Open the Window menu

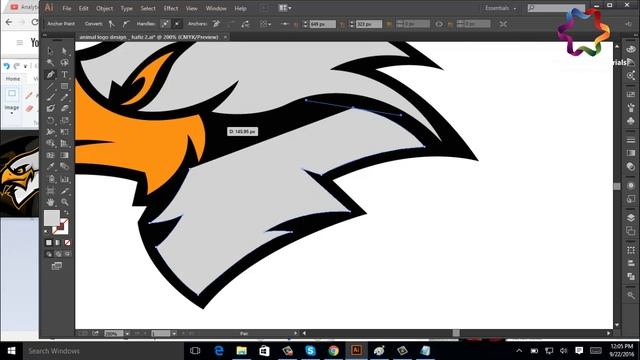[216, 8]
